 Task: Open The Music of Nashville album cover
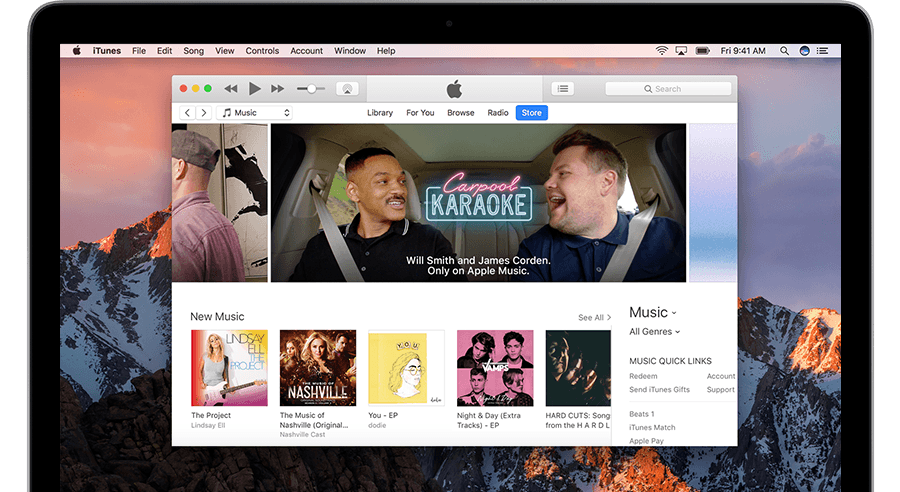point(318,368)
